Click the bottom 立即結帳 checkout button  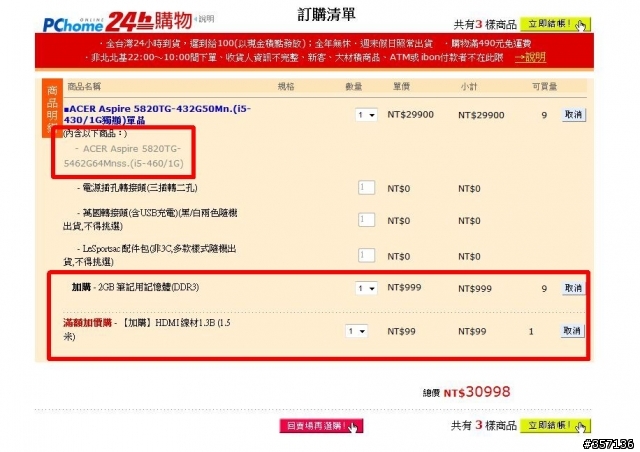[555, 425]
